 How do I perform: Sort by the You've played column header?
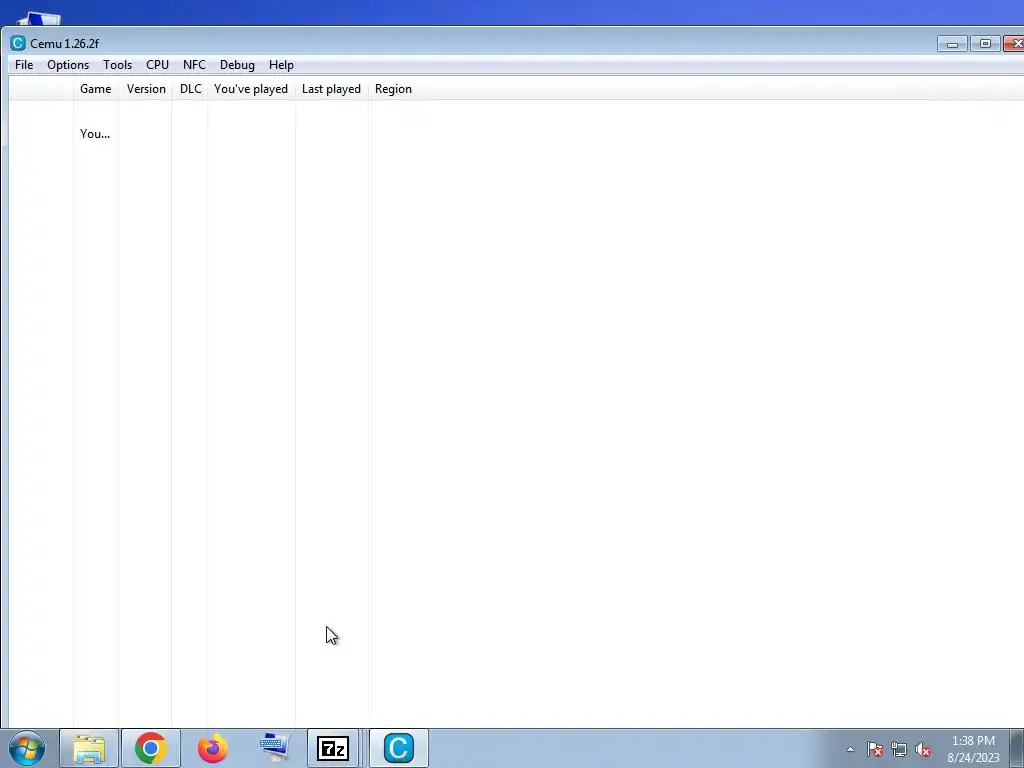pos(251,89)
